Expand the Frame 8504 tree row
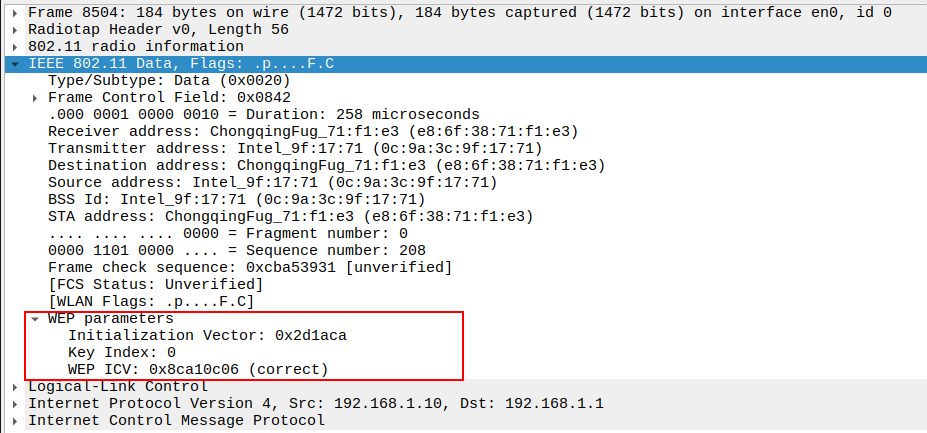 pos(15,13)
